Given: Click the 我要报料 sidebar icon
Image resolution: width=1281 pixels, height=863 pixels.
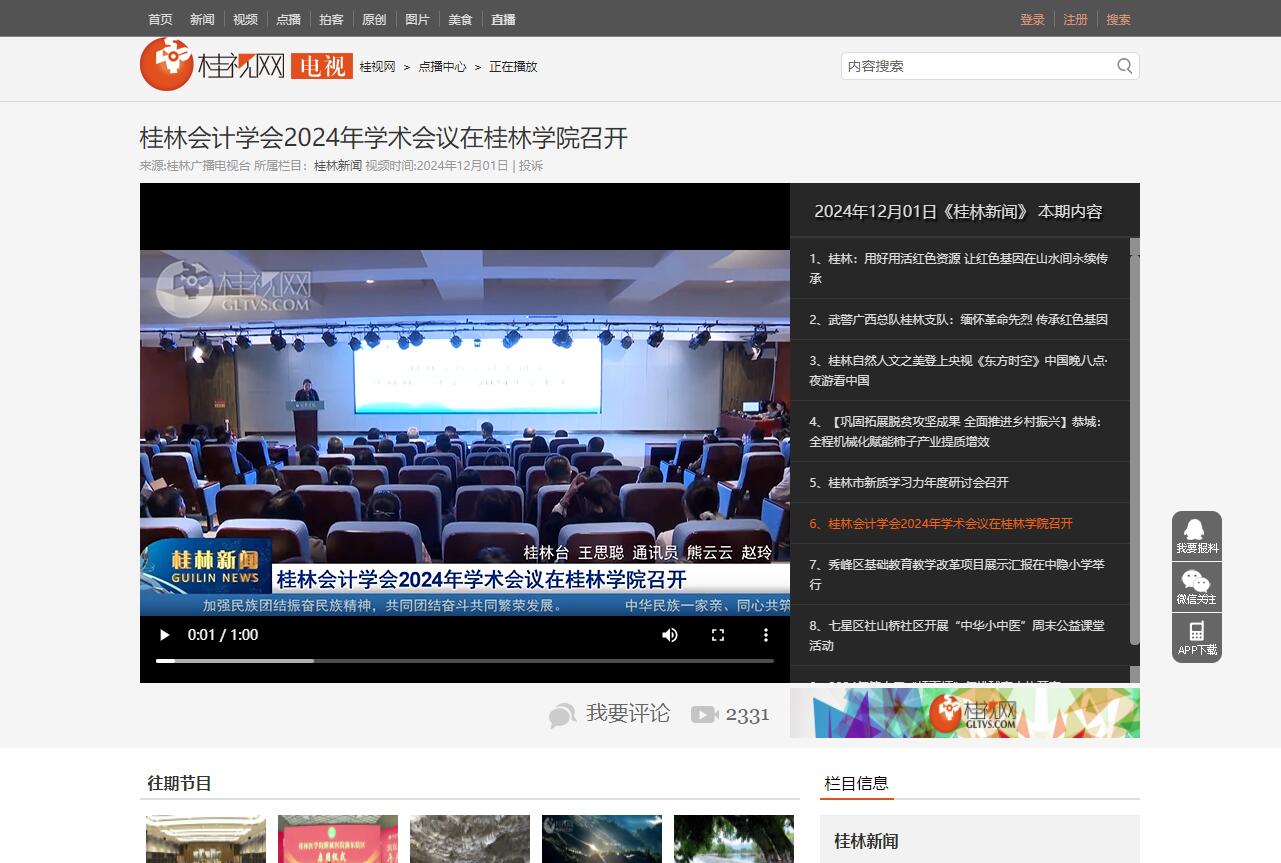Looking at the screenshot, I should 1196,535.
